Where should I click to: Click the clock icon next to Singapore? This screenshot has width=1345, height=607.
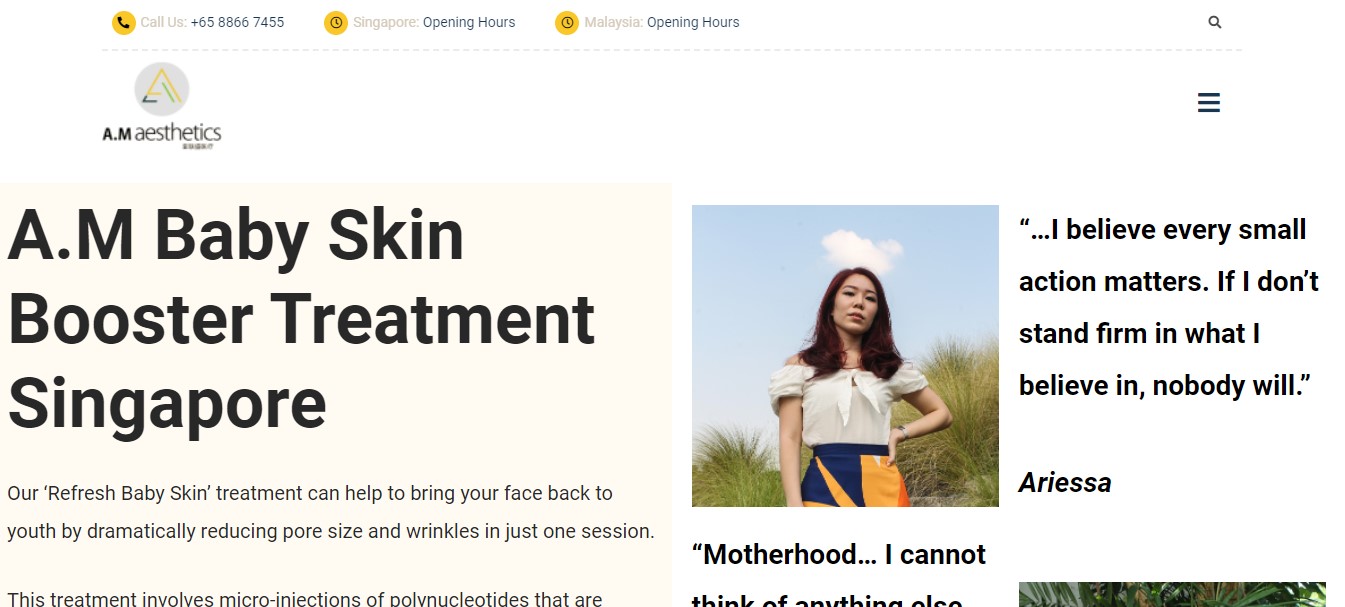(336, 22)
